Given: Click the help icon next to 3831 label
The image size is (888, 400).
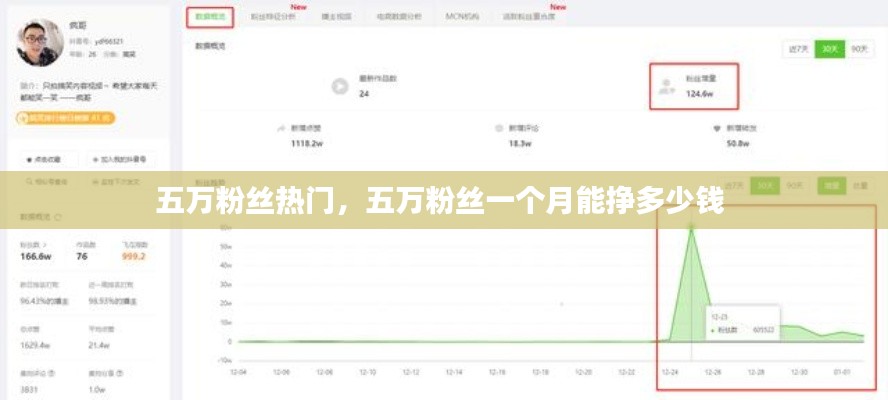Looking at the screenshot, I should click(52, 373).
